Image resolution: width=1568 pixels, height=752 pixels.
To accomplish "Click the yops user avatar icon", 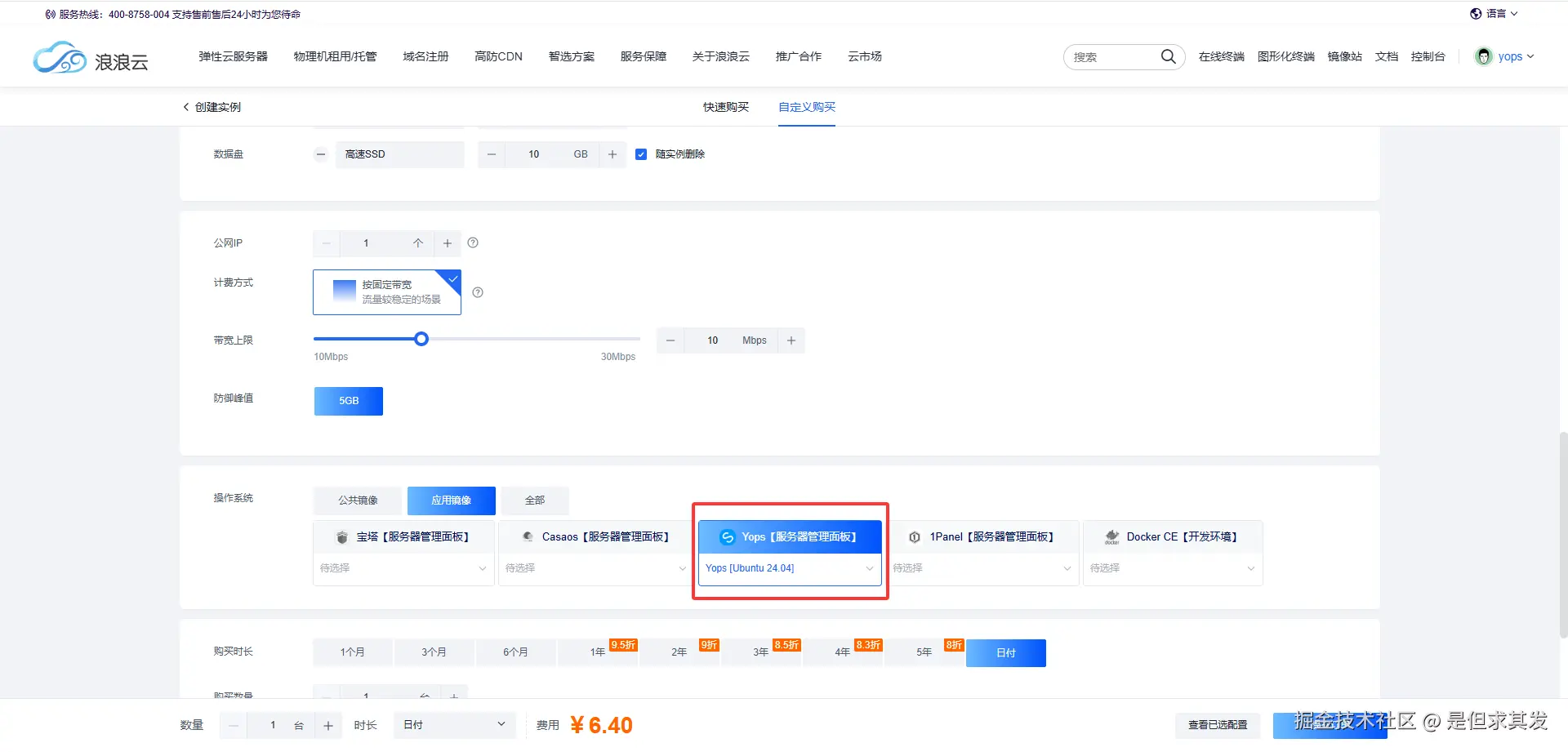I will pyautogui.click(x=1483, y=56).
